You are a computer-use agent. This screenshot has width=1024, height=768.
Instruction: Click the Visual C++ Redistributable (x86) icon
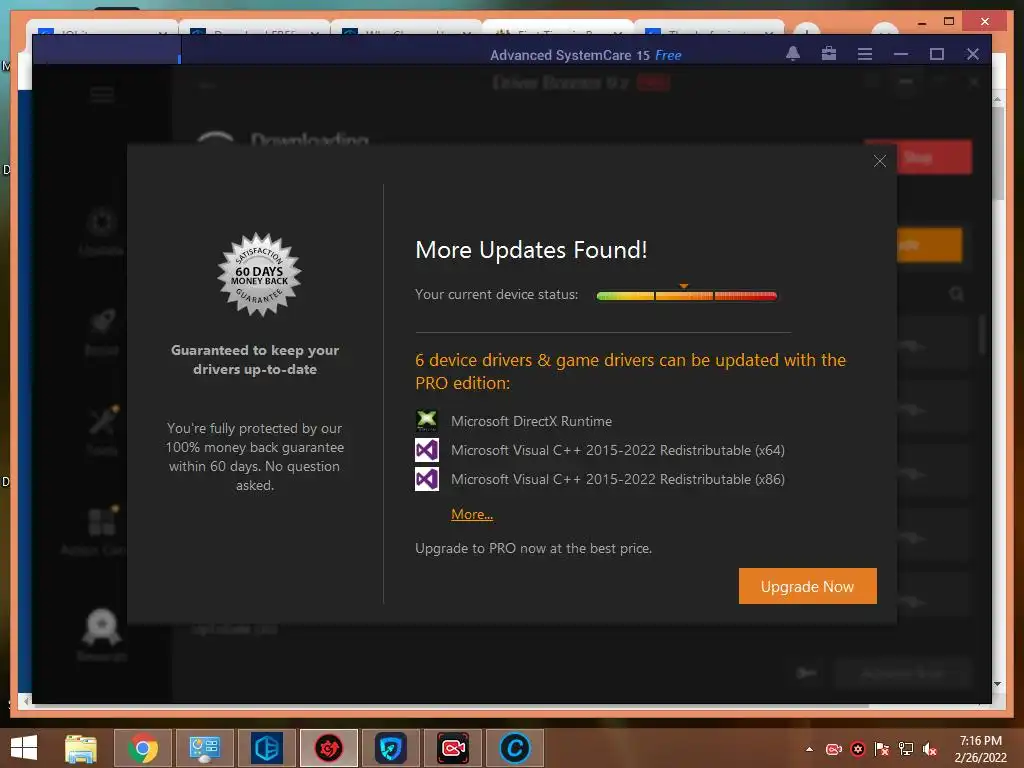[427, 479]
